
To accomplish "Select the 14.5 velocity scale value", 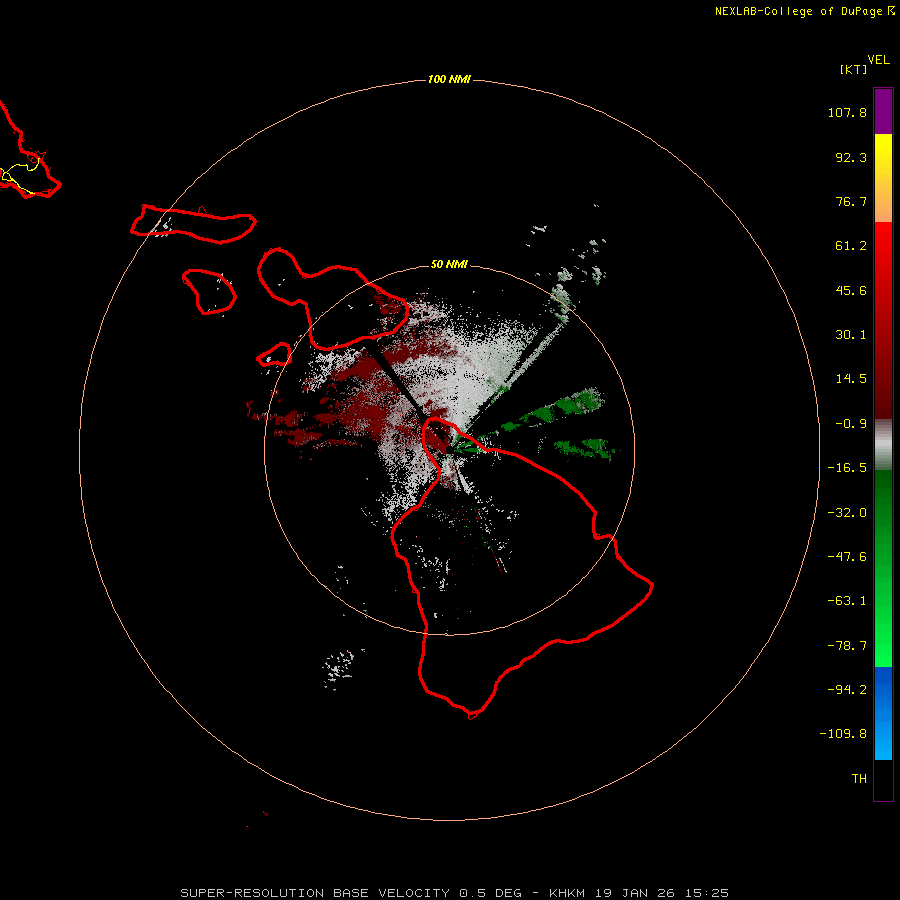I will click(x=851, y=379).
